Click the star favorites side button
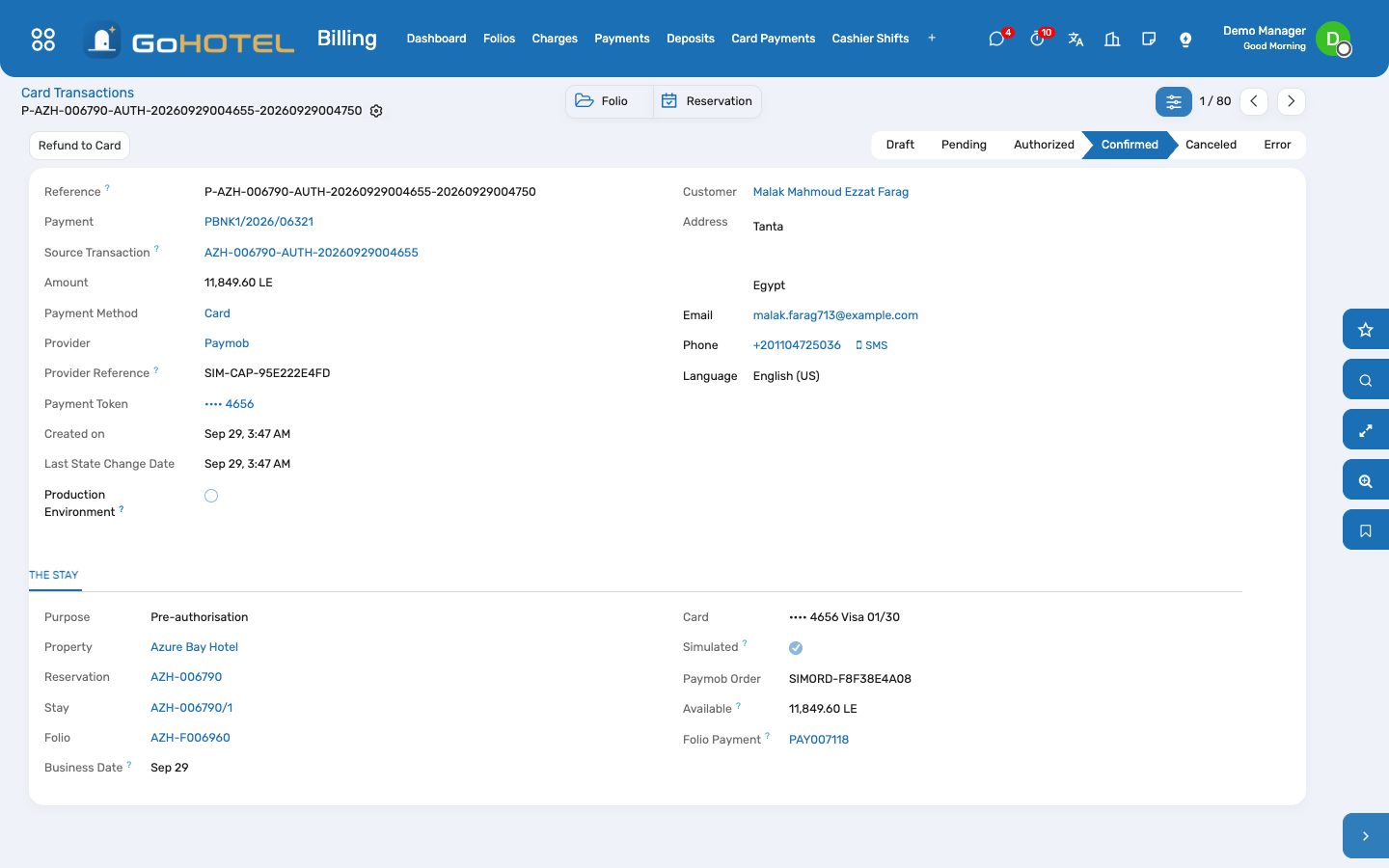 (x=1365, y=330)
